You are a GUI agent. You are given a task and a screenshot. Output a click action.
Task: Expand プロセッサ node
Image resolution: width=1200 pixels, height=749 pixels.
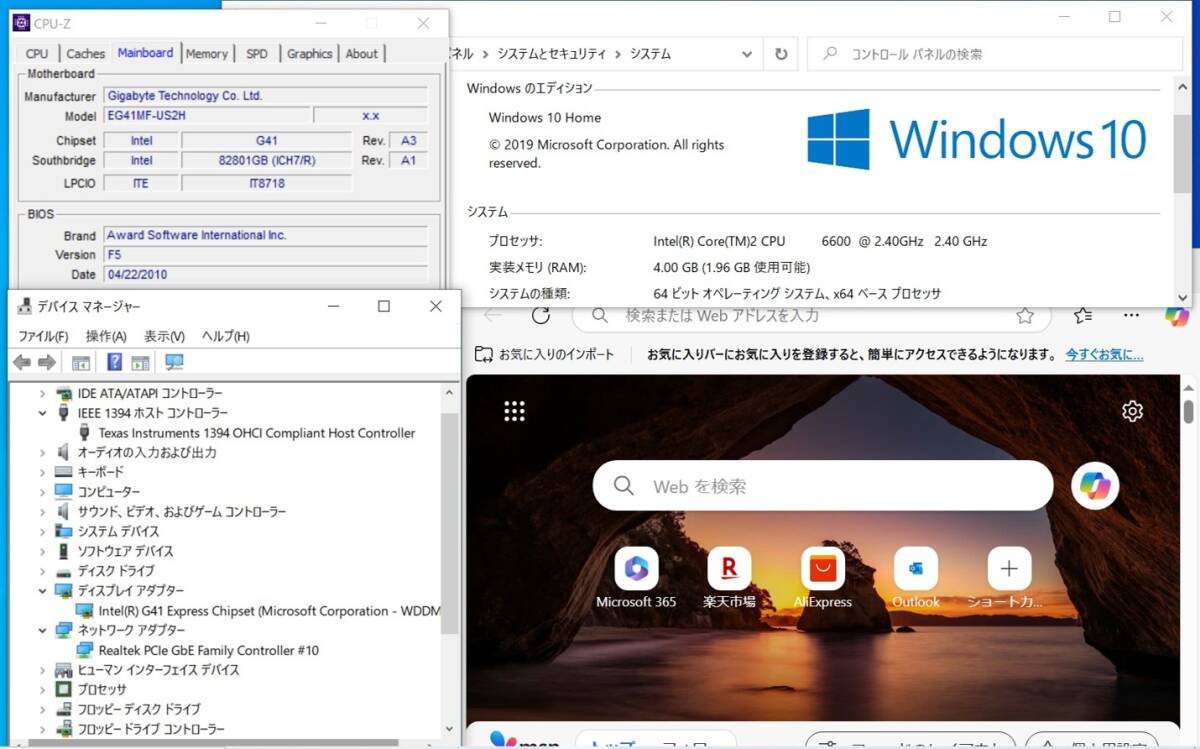[42, 690]
